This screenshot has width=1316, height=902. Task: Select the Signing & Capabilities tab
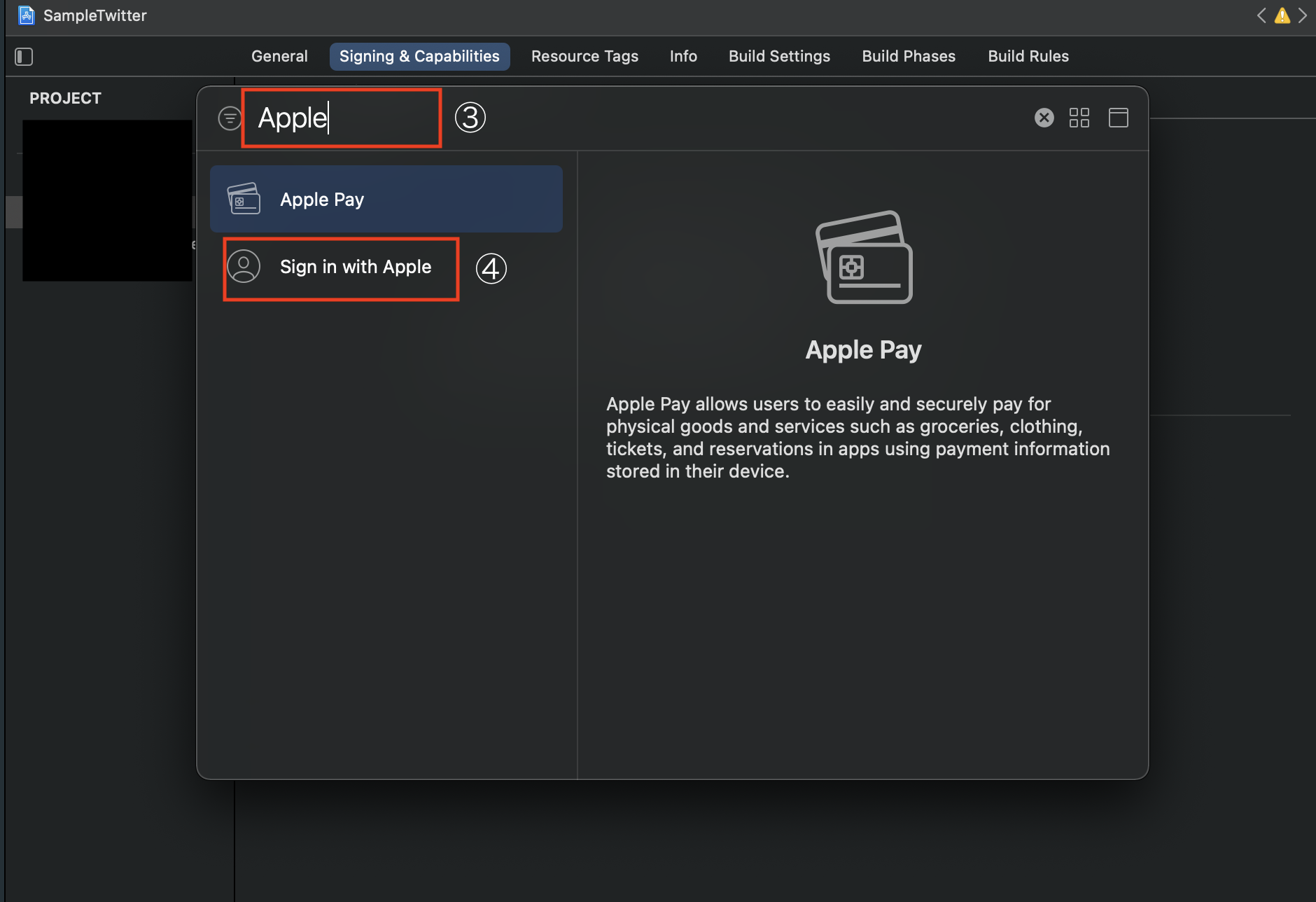419,56
